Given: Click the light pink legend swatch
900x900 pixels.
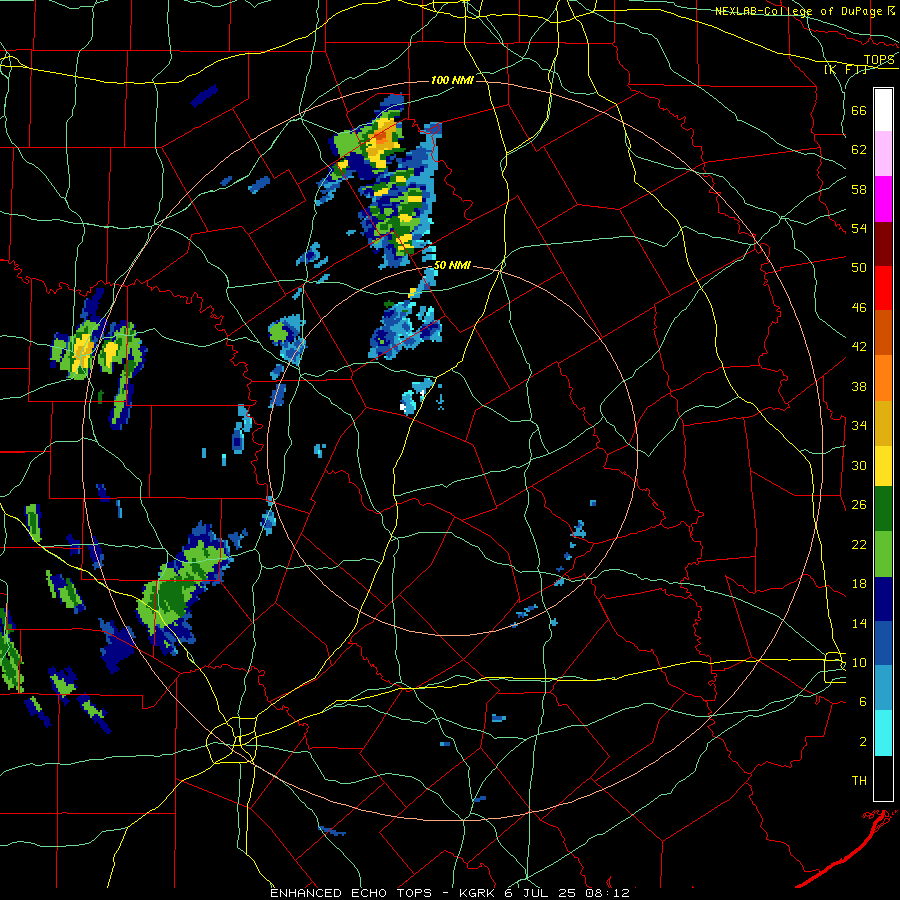Looking at the screenshot, I should (883, 154).
